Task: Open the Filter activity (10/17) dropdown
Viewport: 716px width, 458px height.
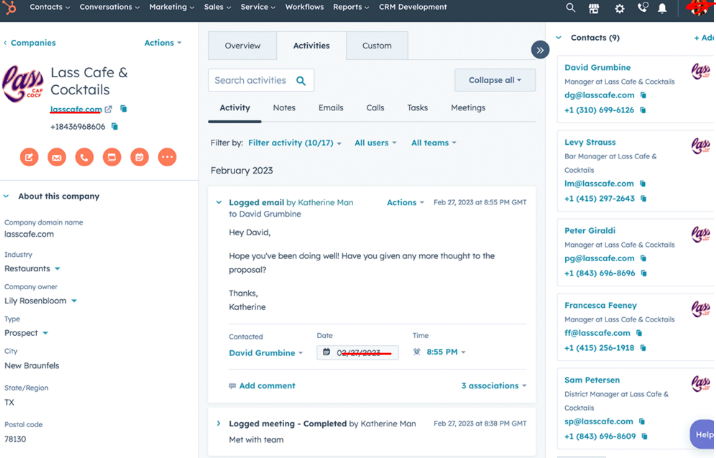Action: coord(294,143)
